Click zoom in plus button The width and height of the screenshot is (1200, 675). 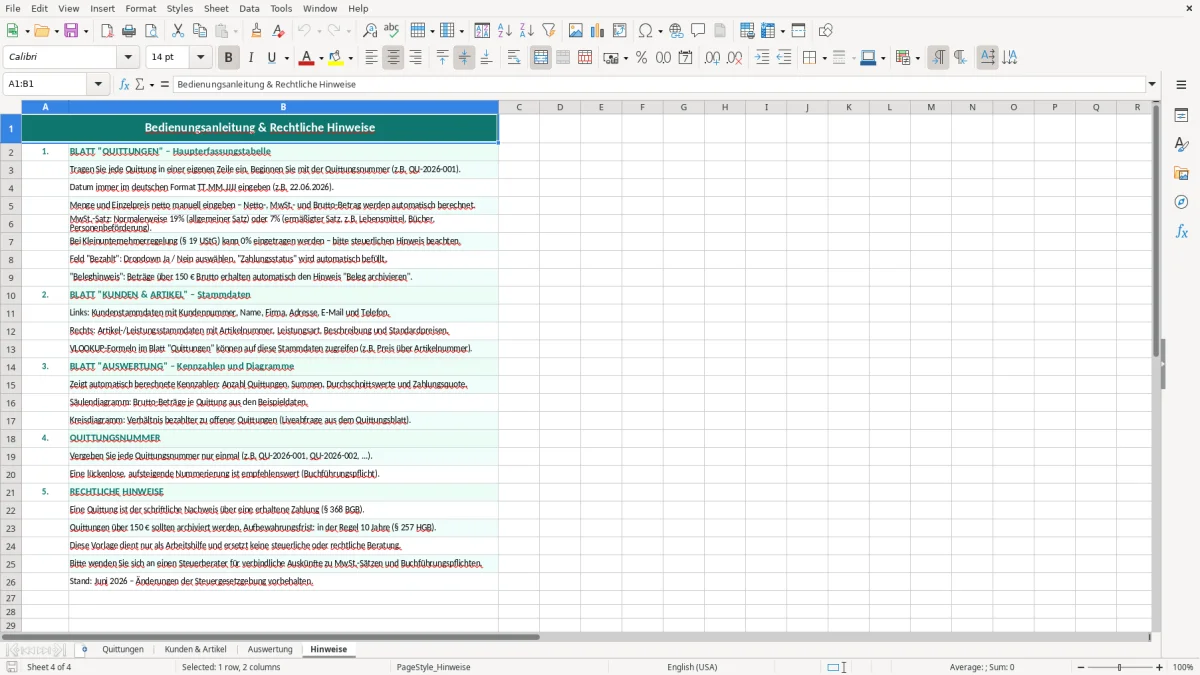[1160, 667]
